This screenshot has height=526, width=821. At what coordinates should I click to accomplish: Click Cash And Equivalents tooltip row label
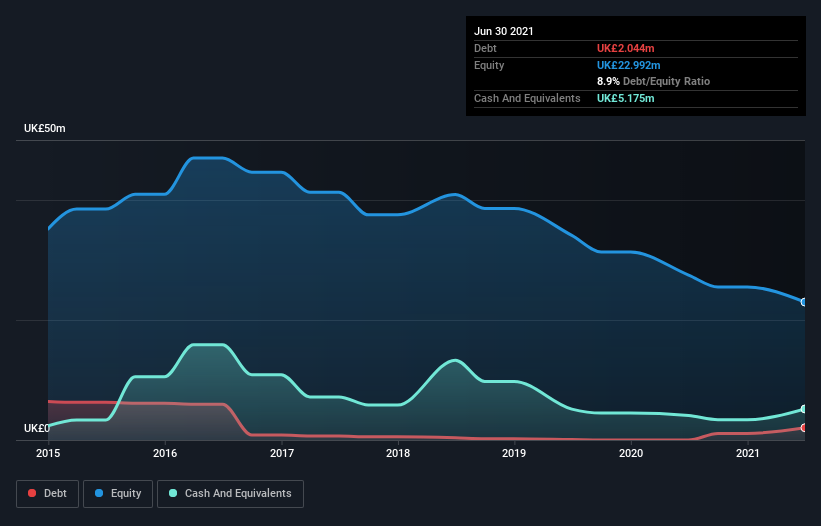point(527,98)
